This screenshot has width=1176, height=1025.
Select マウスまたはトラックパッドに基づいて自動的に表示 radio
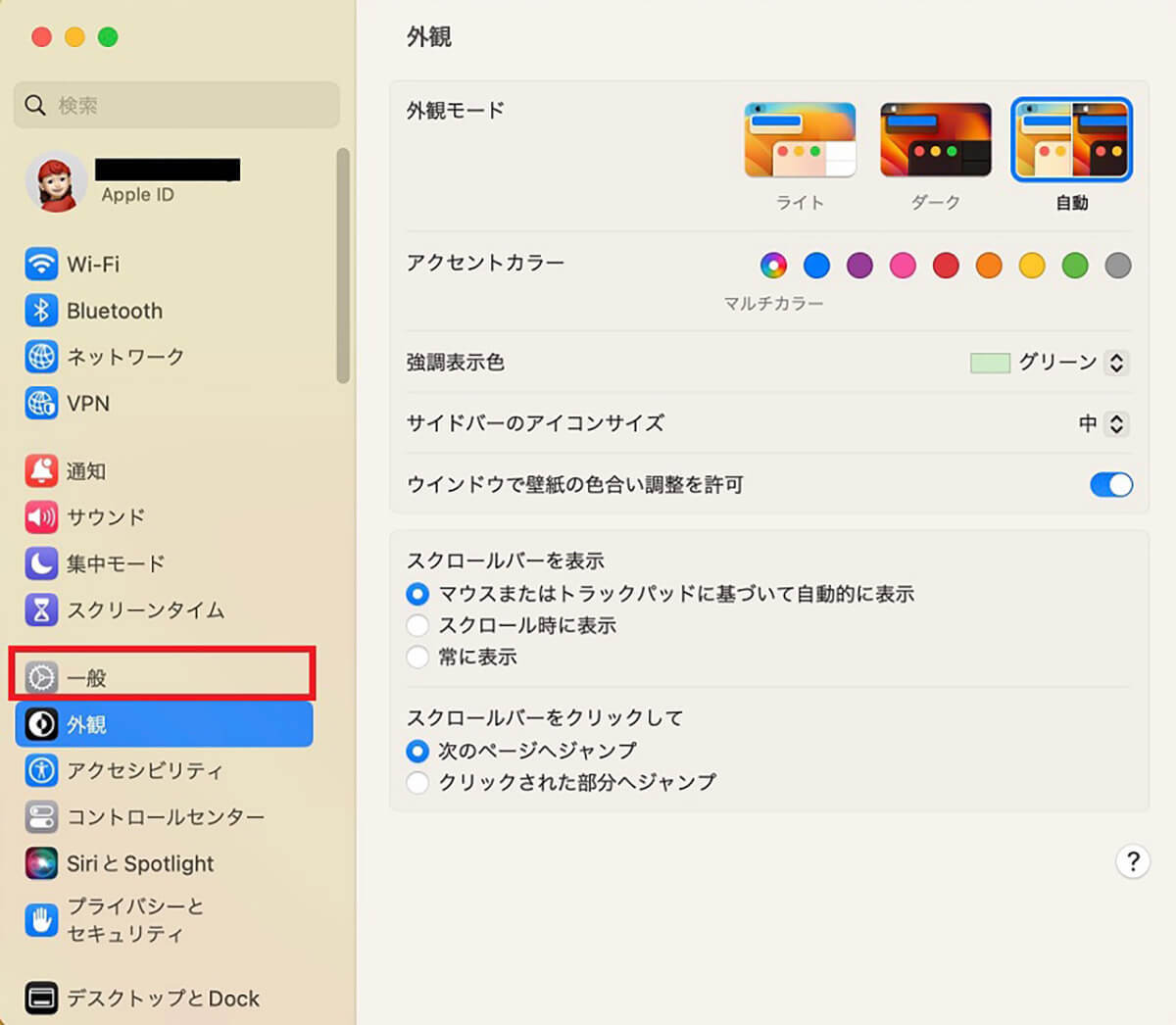tap(417, 594)
